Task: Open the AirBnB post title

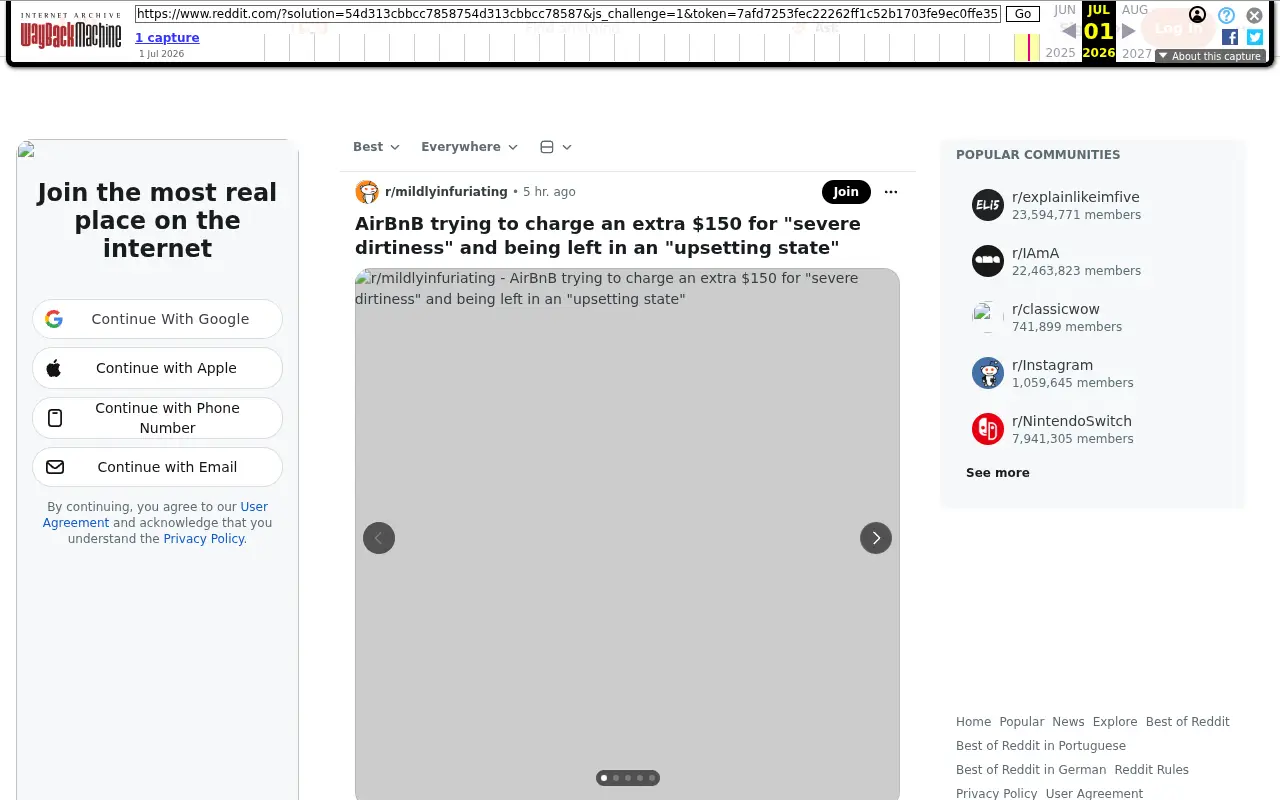Action: (608, 236)
